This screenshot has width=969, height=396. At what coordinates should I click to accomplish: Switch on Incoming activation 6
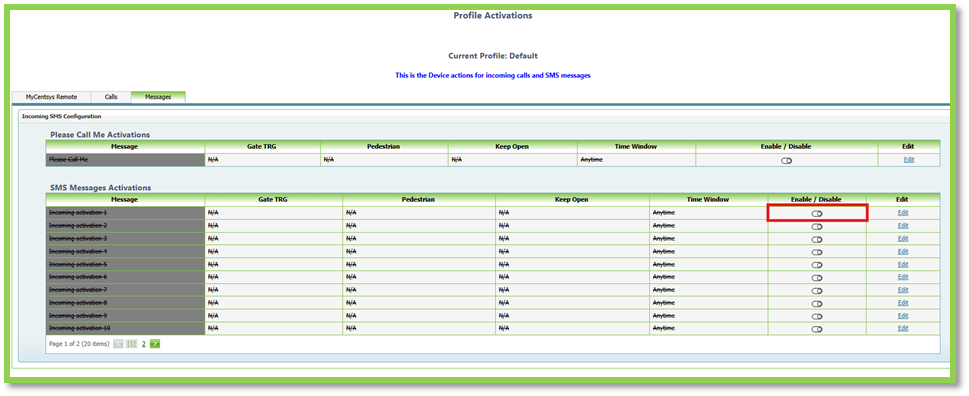[x=817, y=277]
